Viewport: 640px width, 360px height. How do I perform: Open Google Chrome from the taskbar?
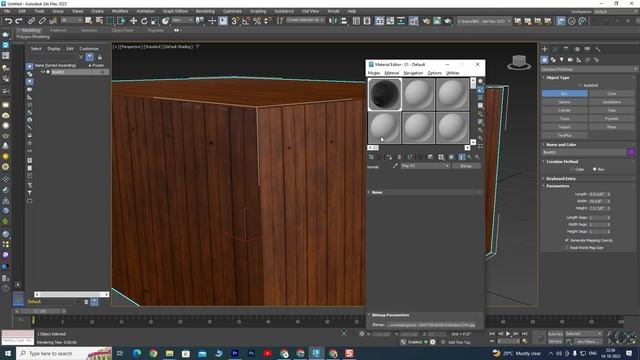click(153, 353)
